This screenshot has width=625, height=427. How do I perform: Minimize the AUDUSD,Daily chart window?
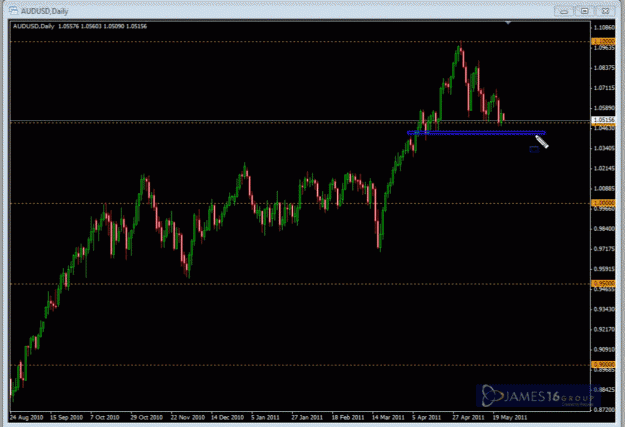pyautogui.click(x=564, y=11)
